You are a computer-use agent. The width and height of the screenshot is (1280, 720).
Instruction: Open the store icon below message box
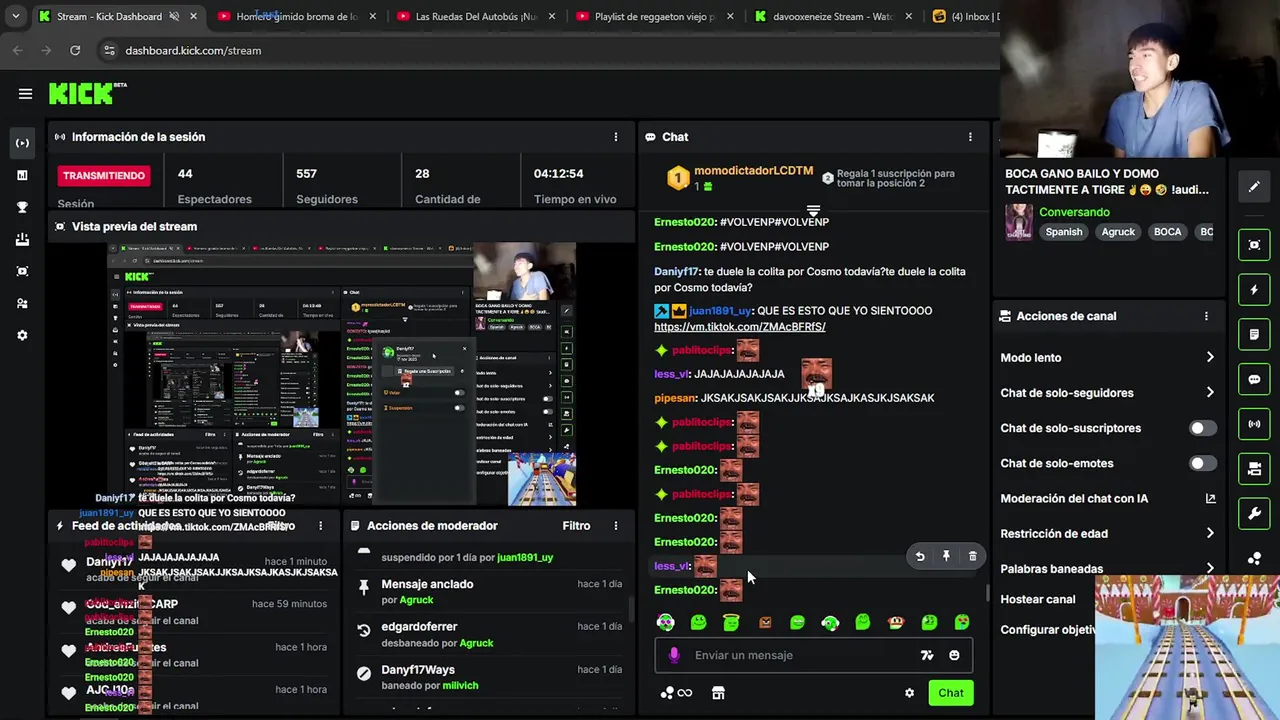(718, 693)
